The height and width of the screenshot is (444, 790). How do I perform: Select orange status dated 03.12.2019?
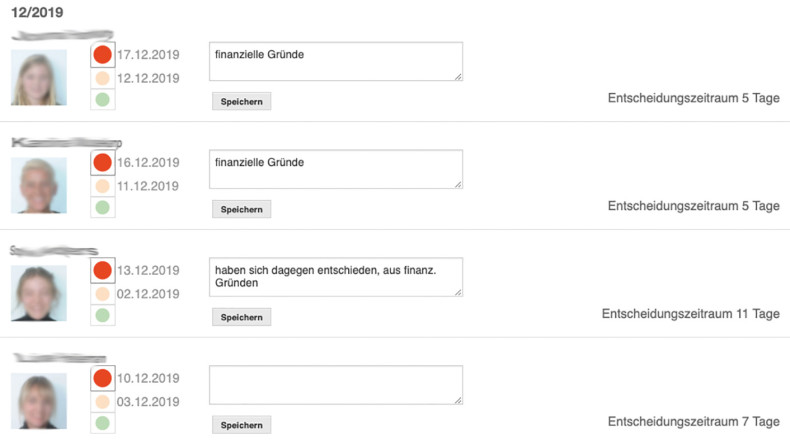pyautogui.click(x=102, y=402)
